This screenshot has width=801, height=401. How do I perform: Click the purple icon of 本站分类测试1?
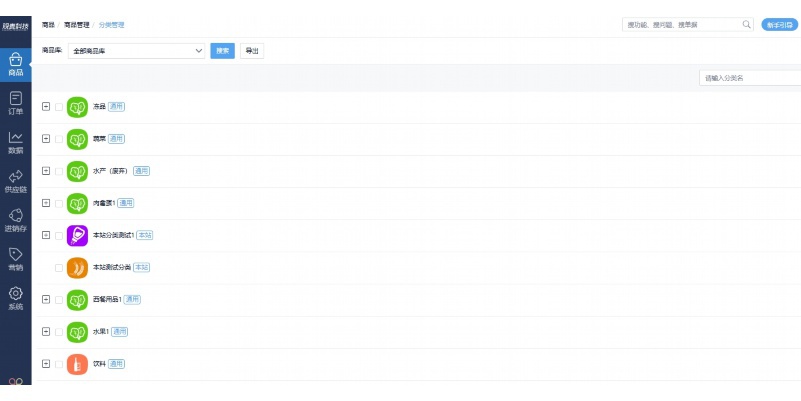tap(77, 235)
